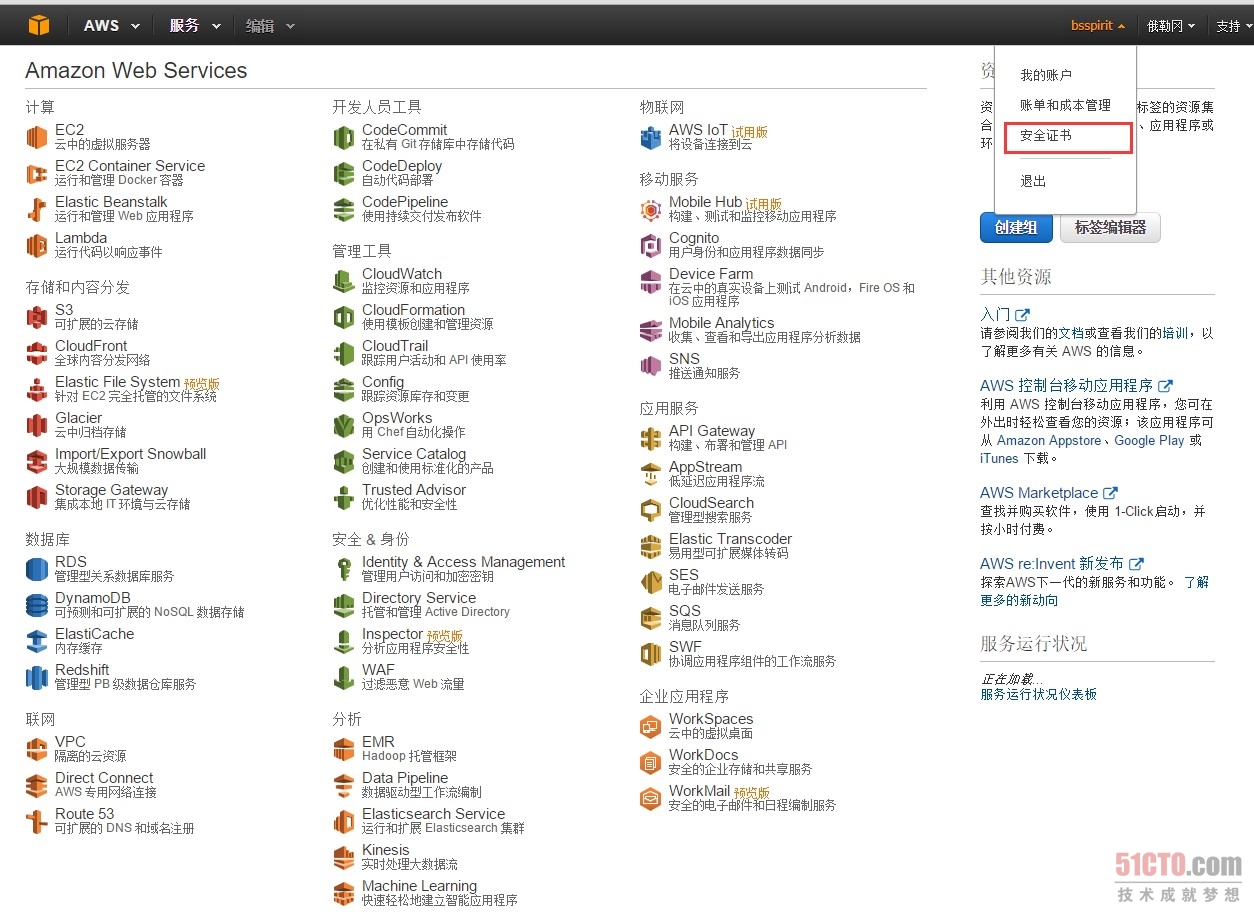Choose 退出 to sign out

[x=1033, y=181]
